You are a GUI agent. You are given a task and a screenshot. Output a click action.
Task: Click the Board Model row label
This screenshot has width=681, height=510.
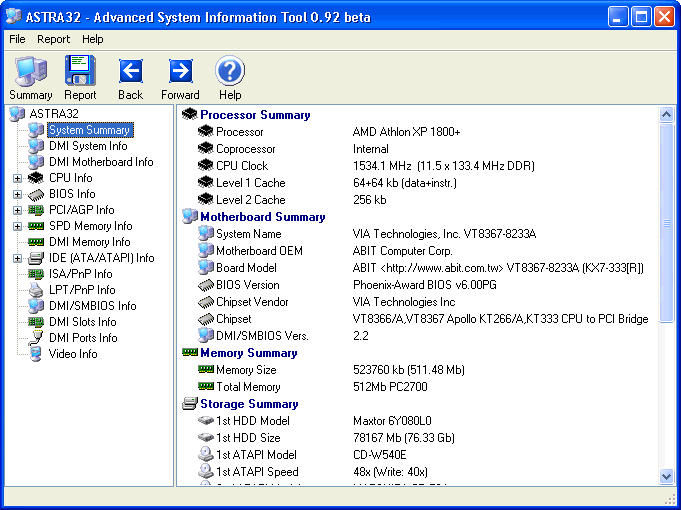coord(246,268)
